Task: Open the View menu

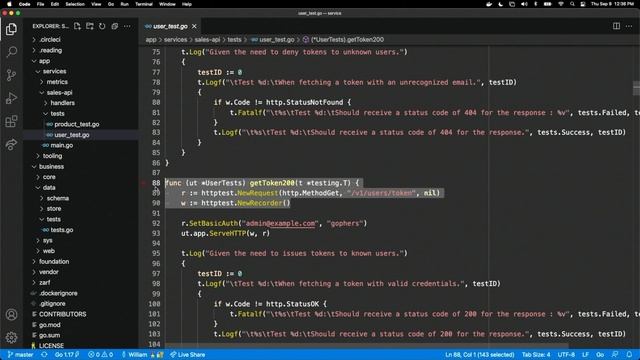Action: coord(96,4)
